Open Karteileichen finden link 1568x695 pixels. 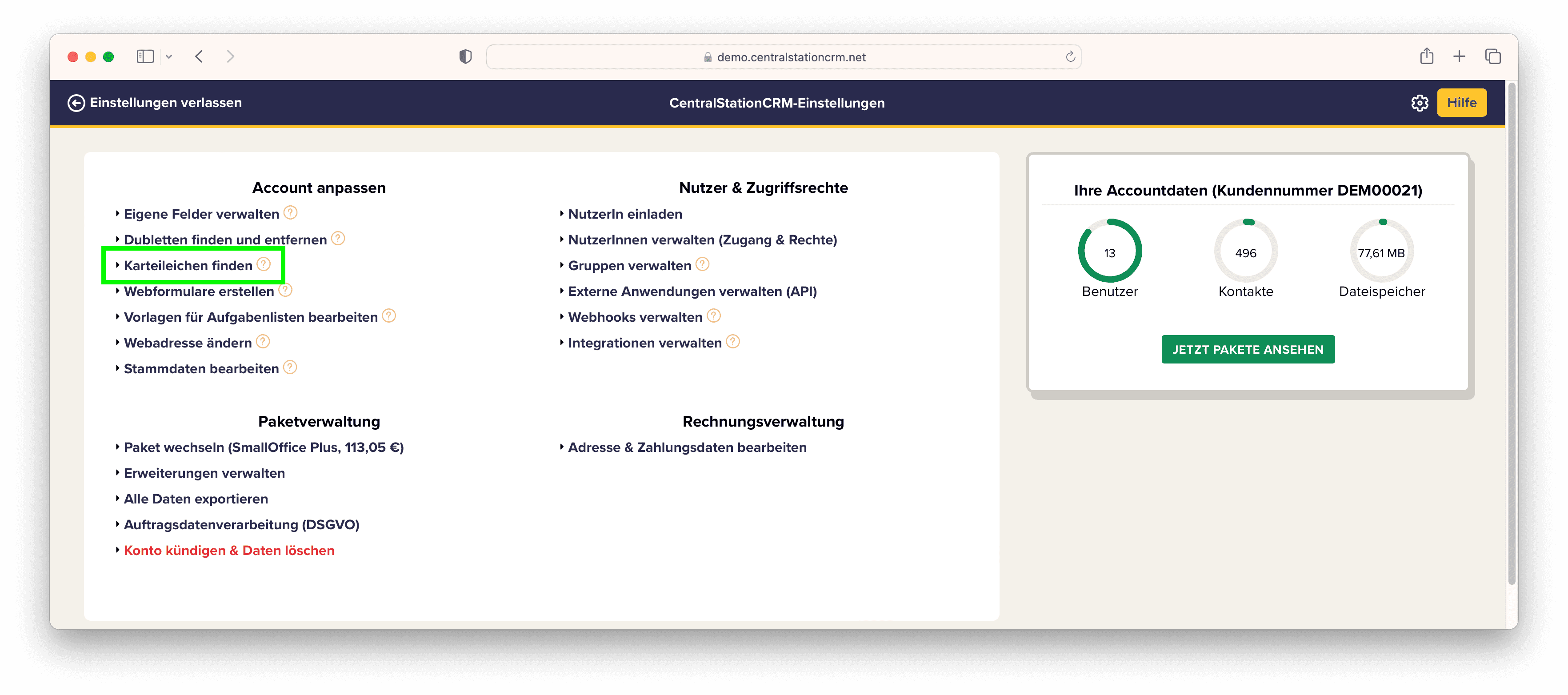(x=188, y=265)
